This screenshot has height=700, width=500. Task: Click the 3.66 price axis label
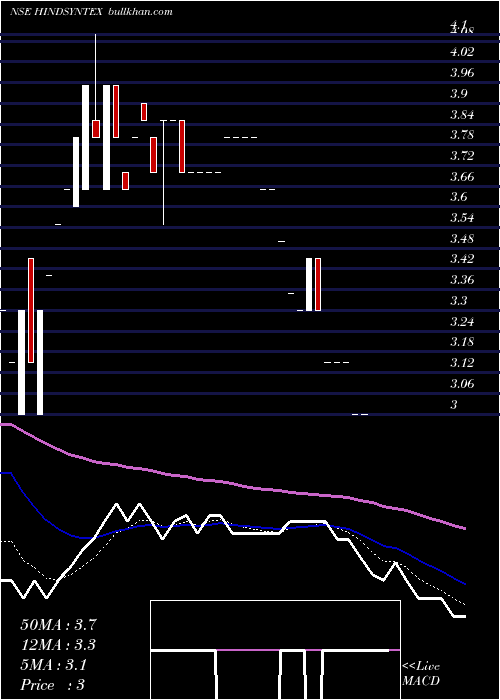point(462,177)
